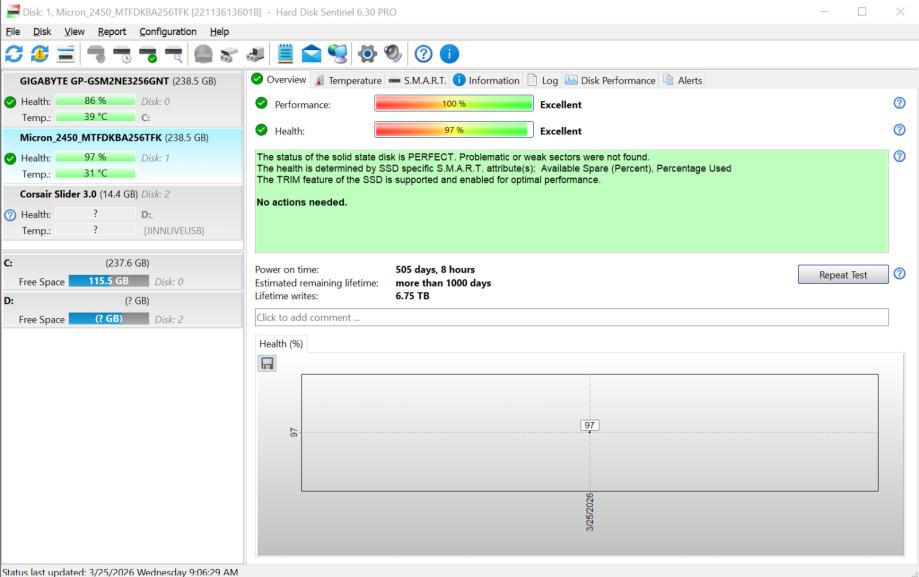Click the blue Refresh disk information icon
919x577 pixels.
click(x=14, y=54)
